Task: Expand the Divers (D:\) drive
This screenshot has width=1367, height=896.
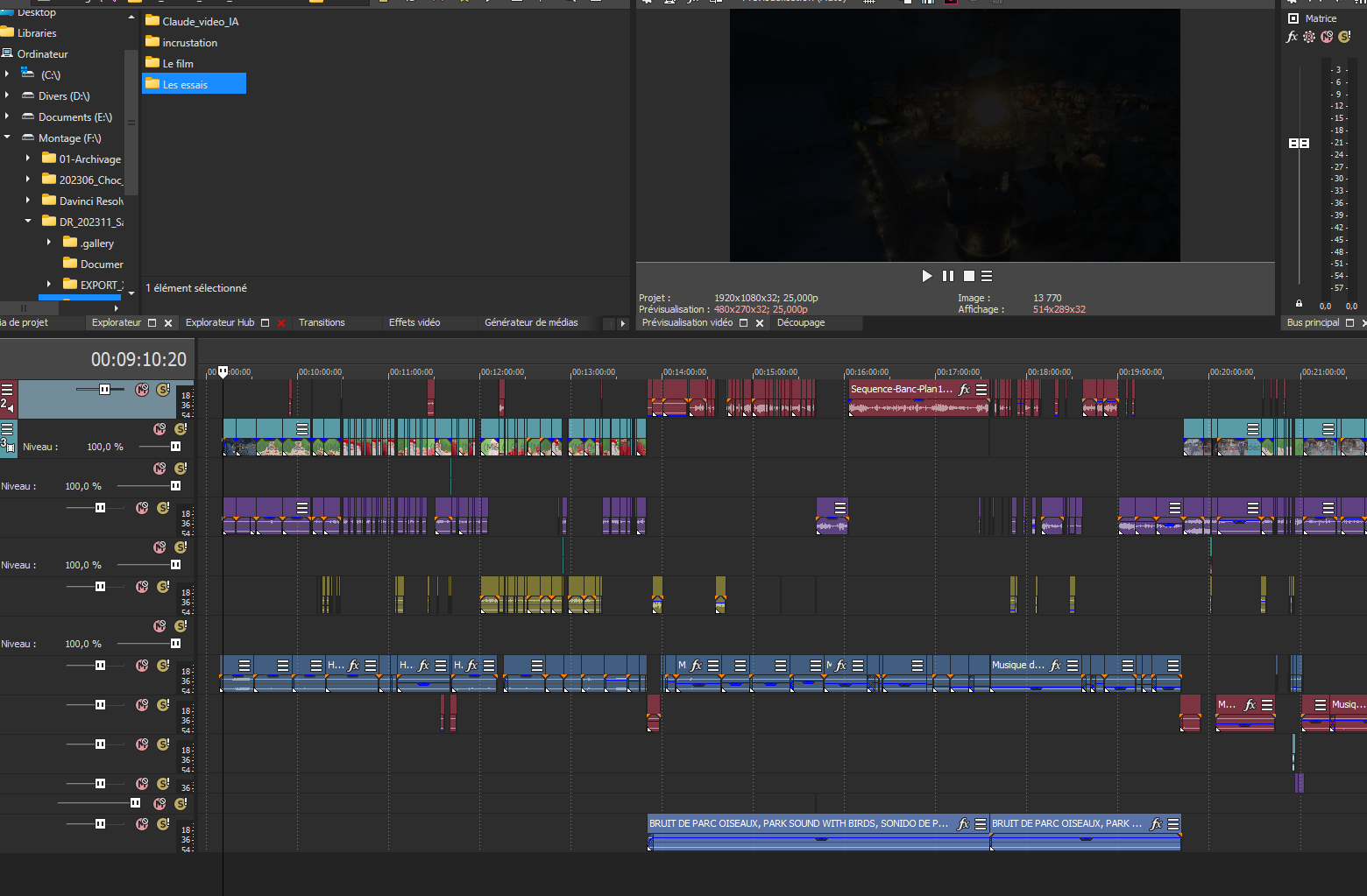Action: [x=7, y=95]
